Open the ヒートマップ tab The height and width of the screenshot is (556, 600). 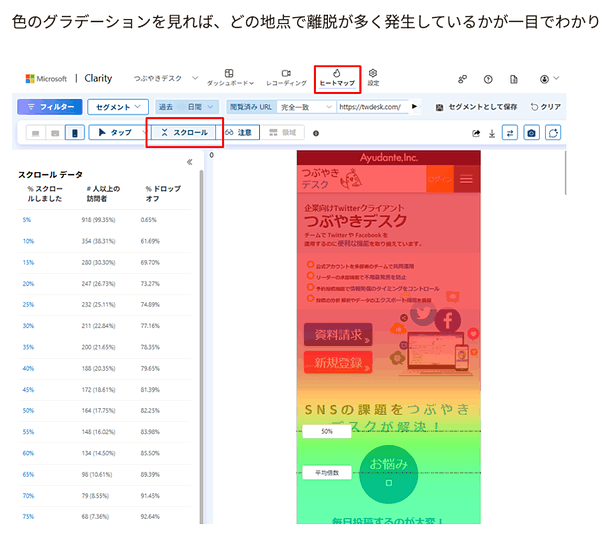(x=337, y=78)
